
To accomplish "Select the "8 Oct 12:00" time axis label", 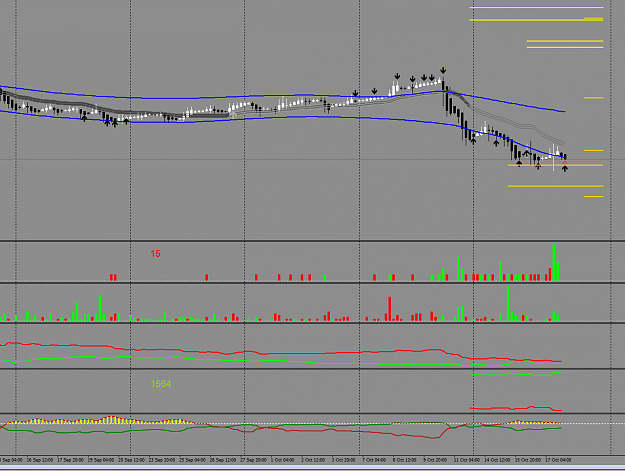I will [x=405, y=460].
